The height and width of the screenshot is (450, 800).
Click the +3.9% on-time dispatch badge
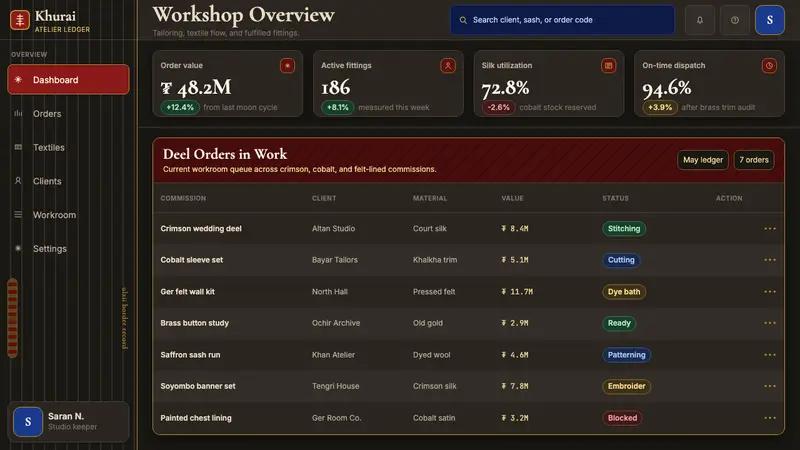click(660, 107)
